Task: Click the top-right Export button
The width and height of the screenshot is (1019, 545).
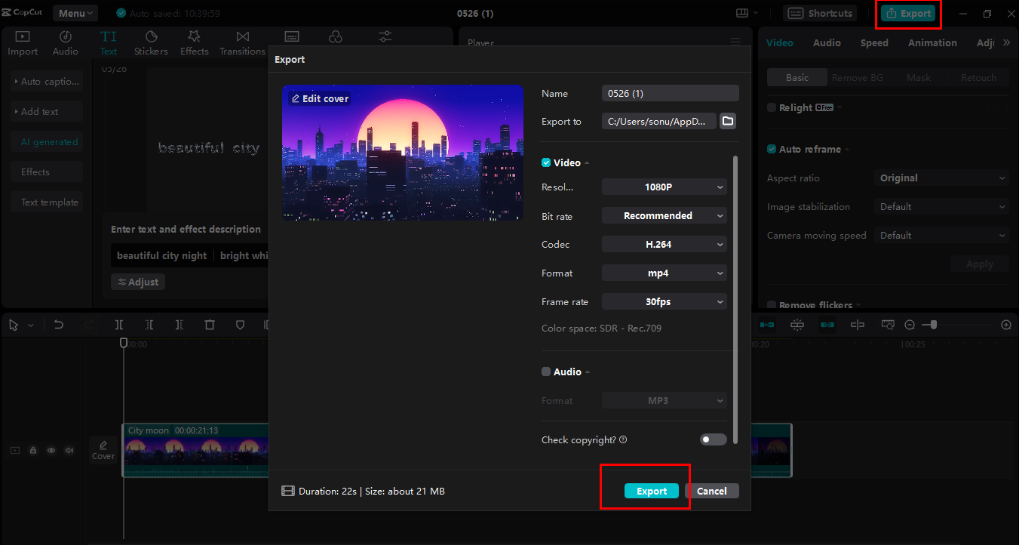Action: coord(909,13)
